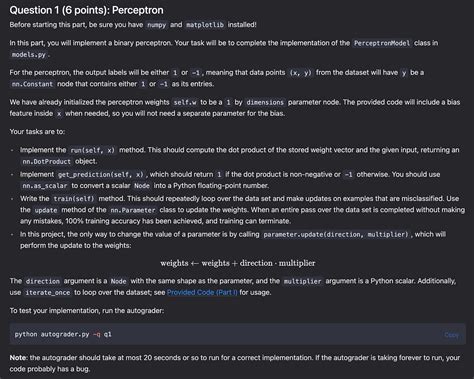Image resolution: width=474 pixels, height=379 pixels.
Task: Click the weights update formula
Action: tap(237, 263)
